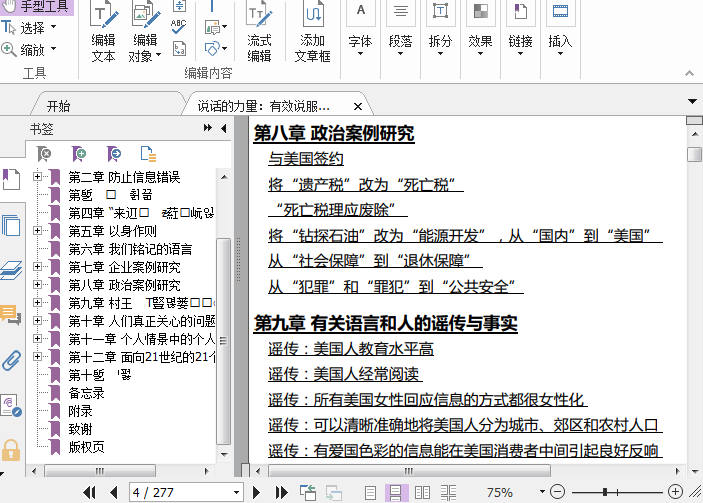The width and height of the screenshot is (703, 503).
Task: Select single page view mode
Action: pos(370,493)
